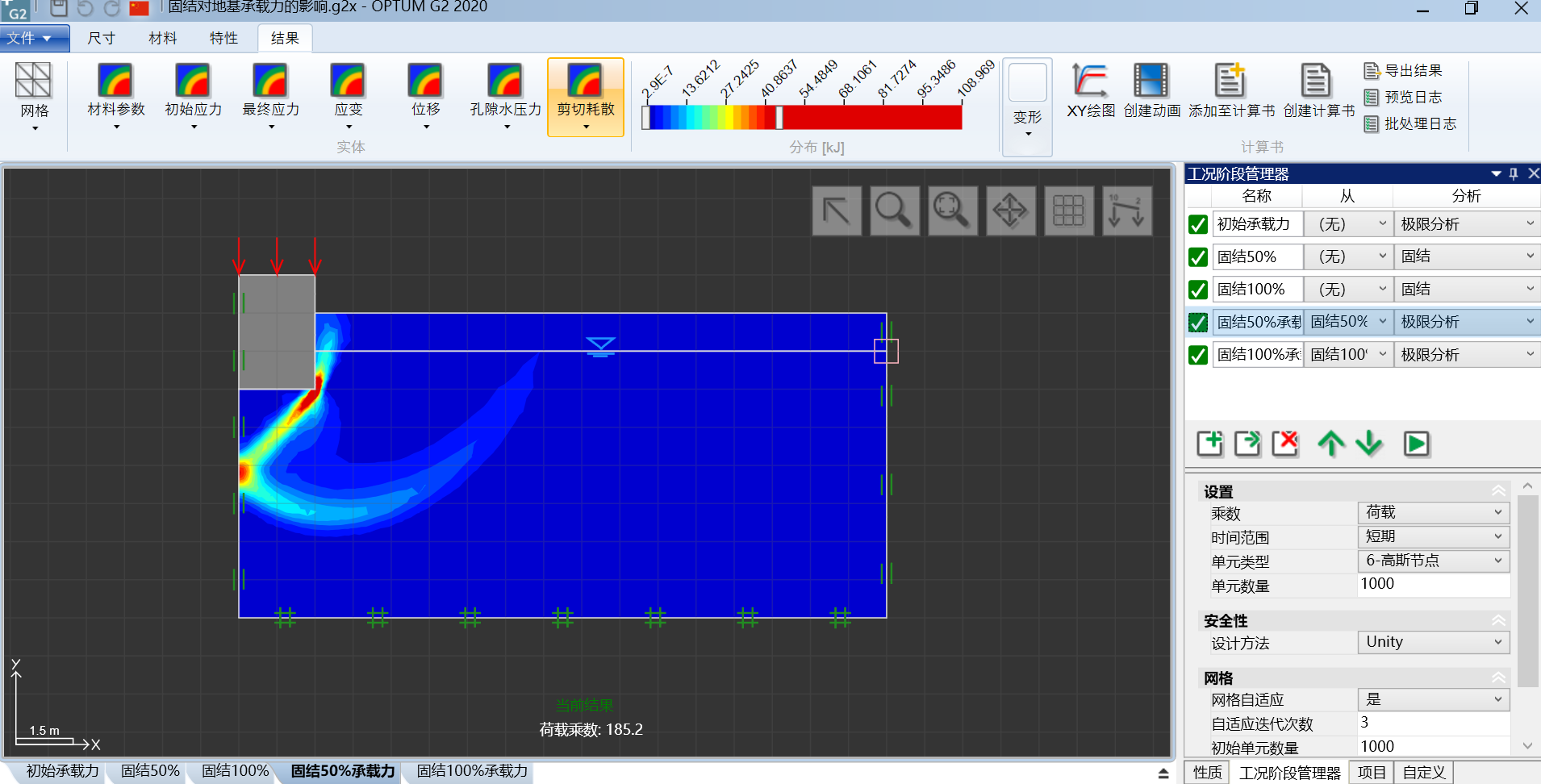Click the pan move tool in canvas
The image size is (1541, 784).
pos(1011,211)
